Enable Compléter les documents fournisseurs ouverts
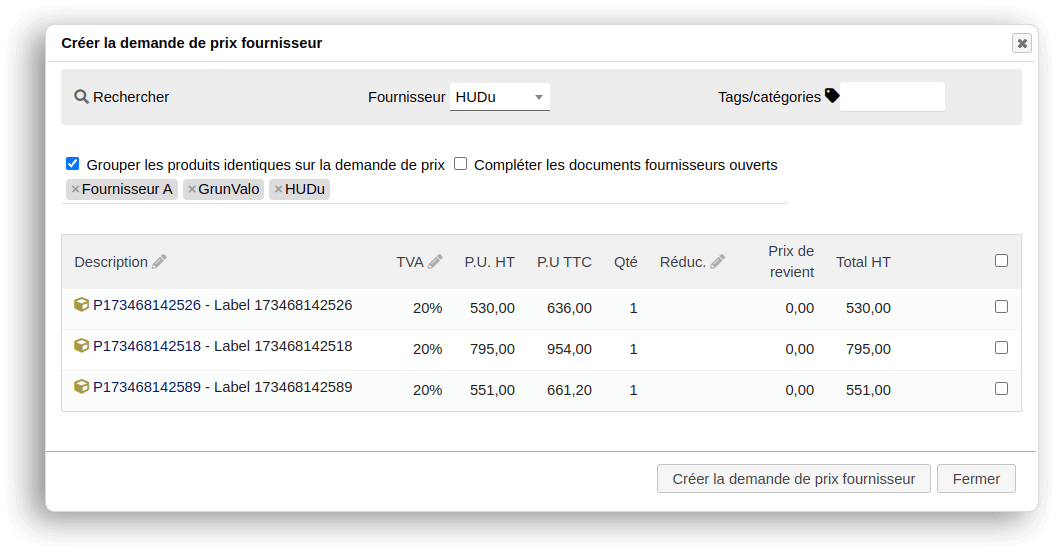This screenshot has width=1058, height=552. click(x=461, y=164)
